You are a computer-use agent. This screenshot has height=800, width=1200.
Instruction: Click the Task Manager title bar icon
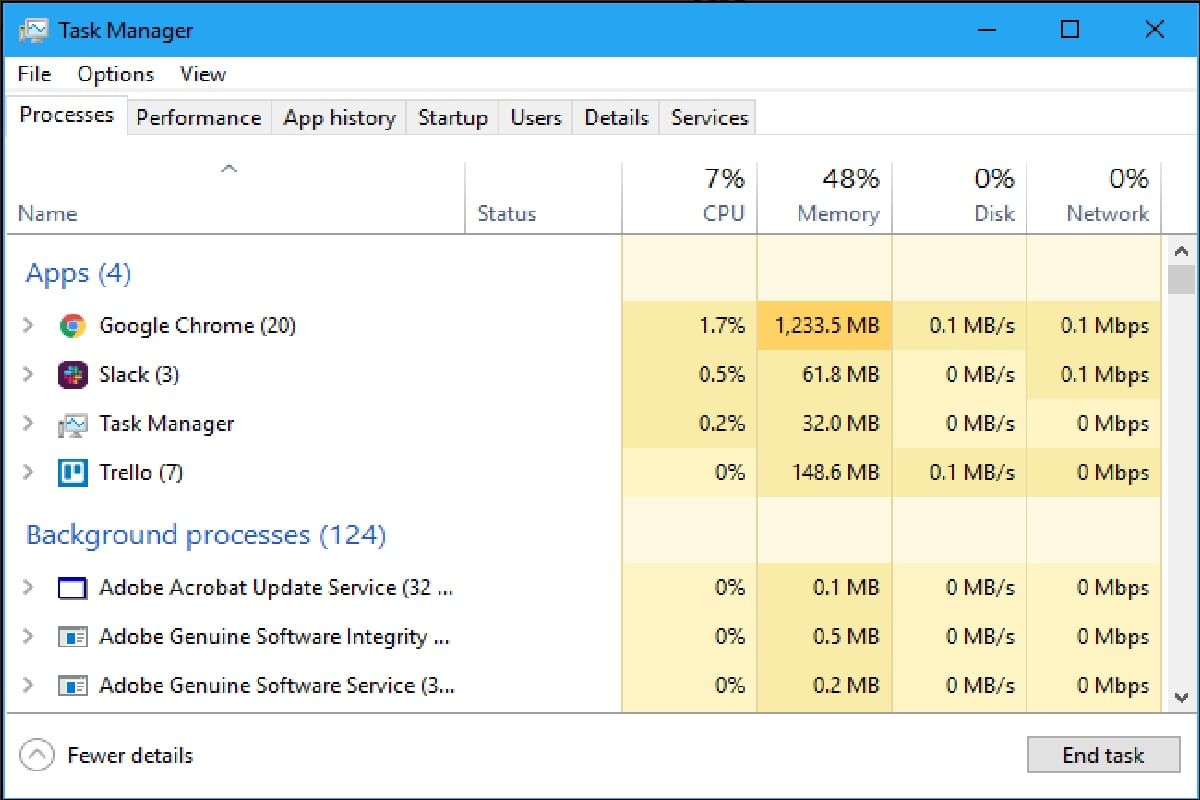34,29
